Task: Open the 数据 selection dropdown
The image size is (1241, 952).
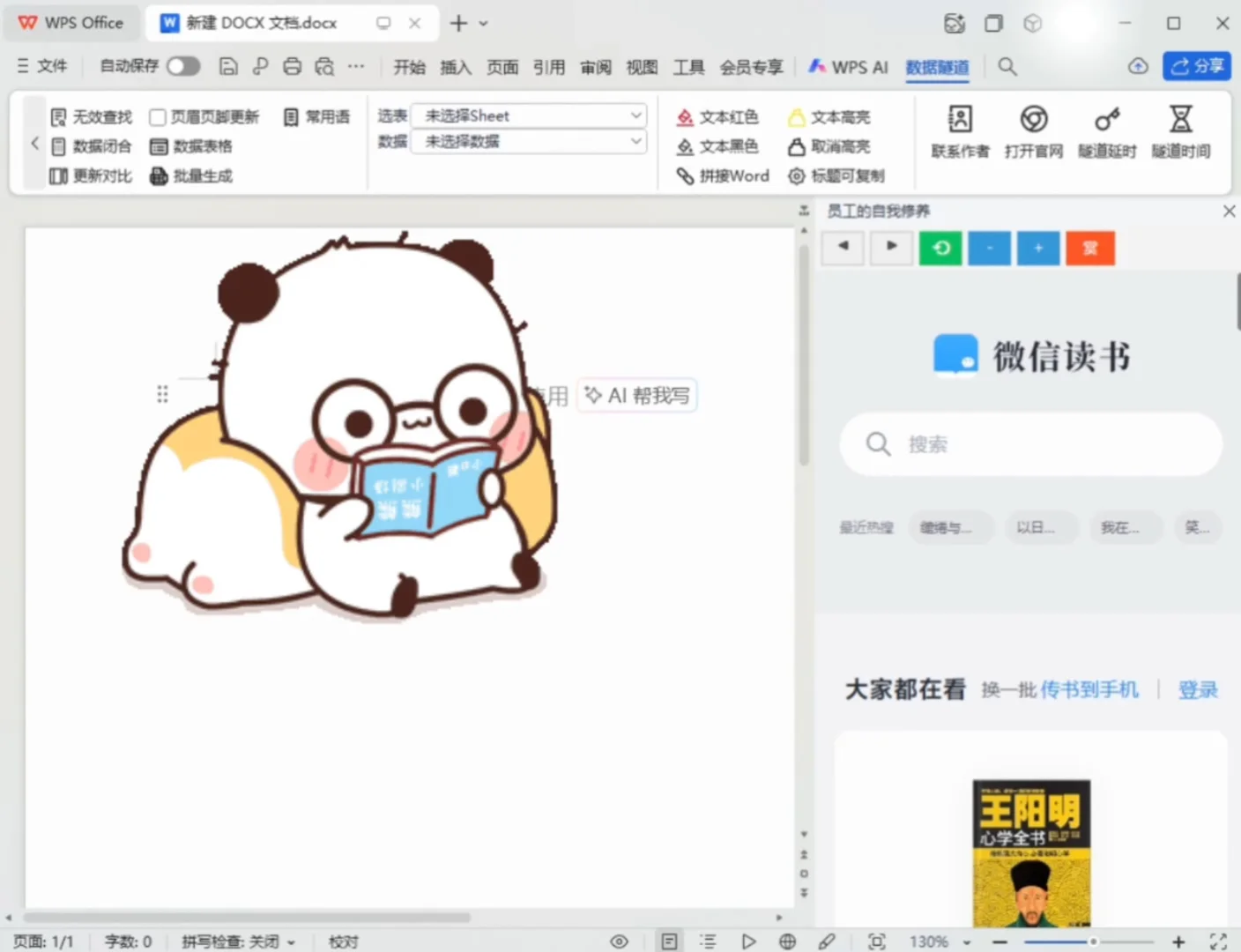Action: pyautogui.click(x=529, y=141)
